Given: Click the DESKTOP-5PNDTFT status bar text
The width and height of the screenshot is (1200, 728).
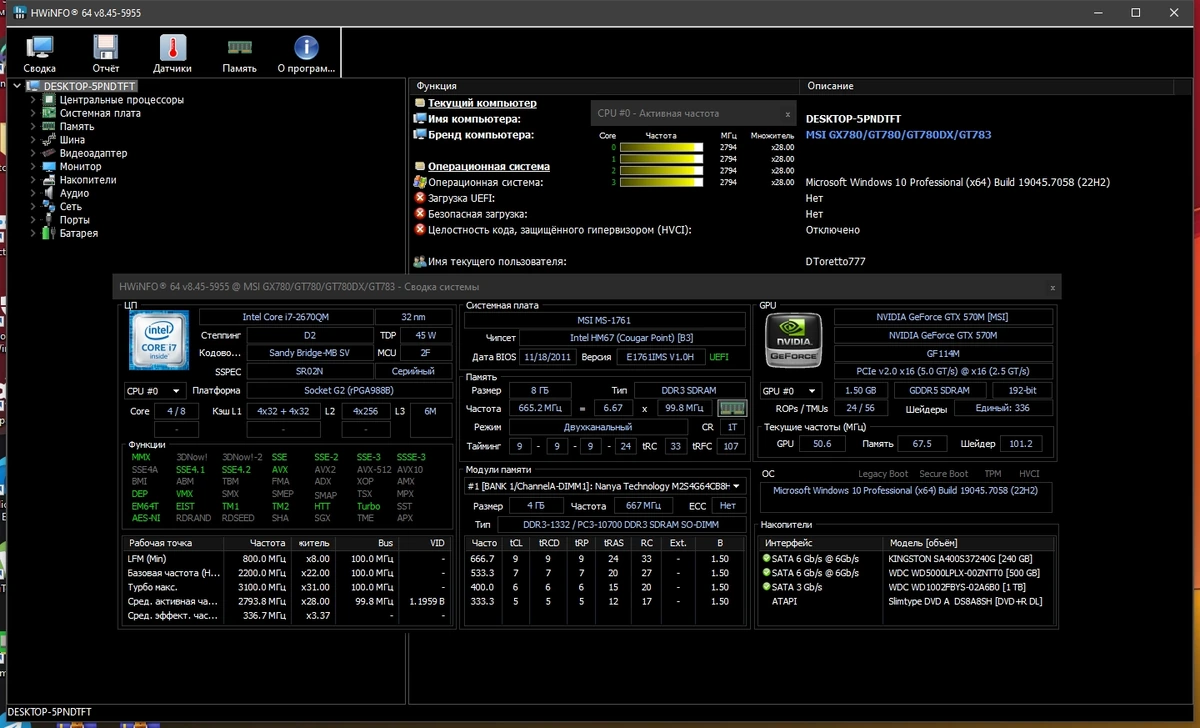Looking at the screenshot, I should click(x=51, y=712).
